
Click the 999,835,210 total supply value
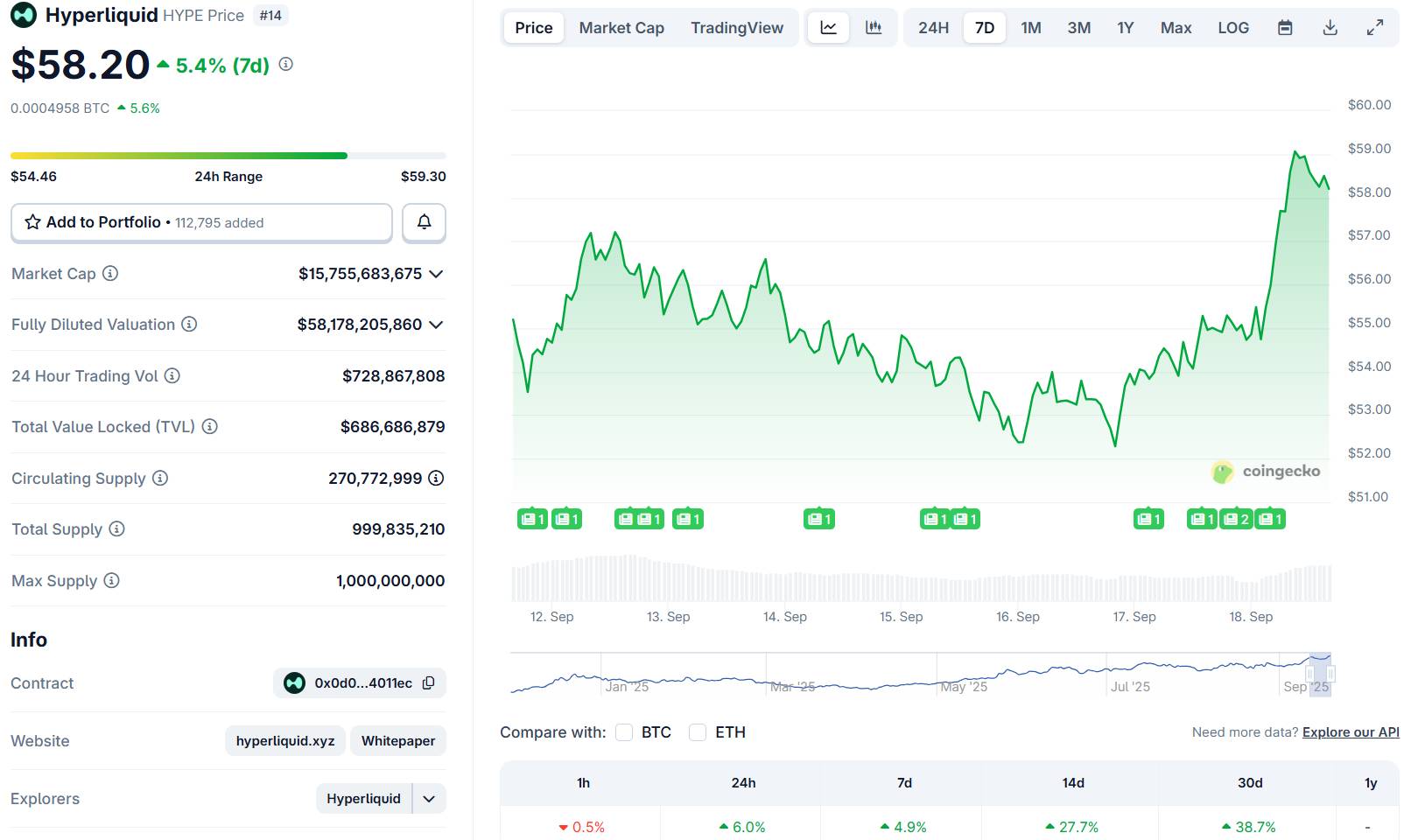click(x=398, y=528)
